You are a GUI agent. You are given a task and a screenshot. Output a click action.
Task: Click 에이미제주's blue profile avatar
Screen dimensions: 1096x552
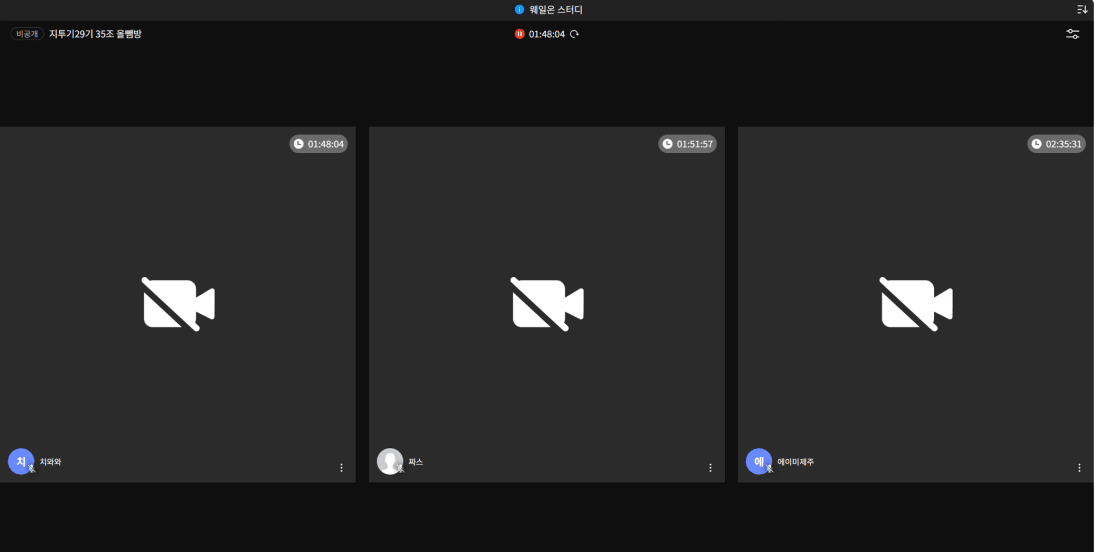click(x=758, y=461)
